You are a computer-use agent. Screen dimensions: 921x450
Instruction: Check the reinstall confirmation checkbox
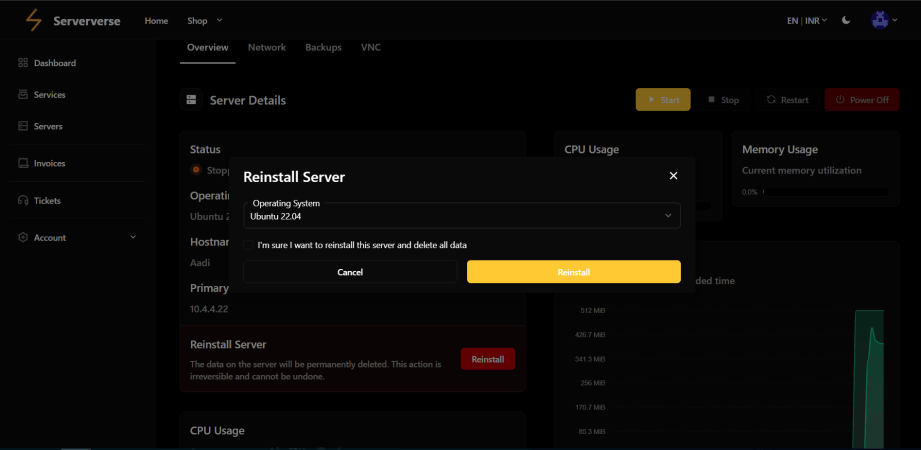(x=248, y=245)
